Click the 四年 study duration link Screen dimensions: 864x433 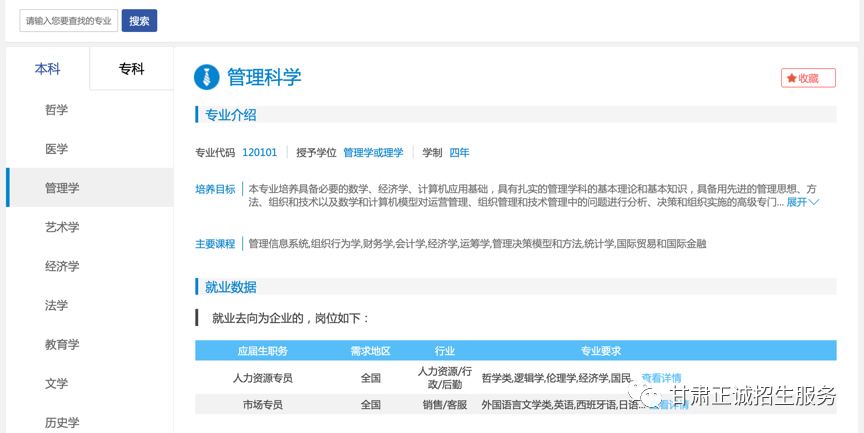tap(459, 153)
